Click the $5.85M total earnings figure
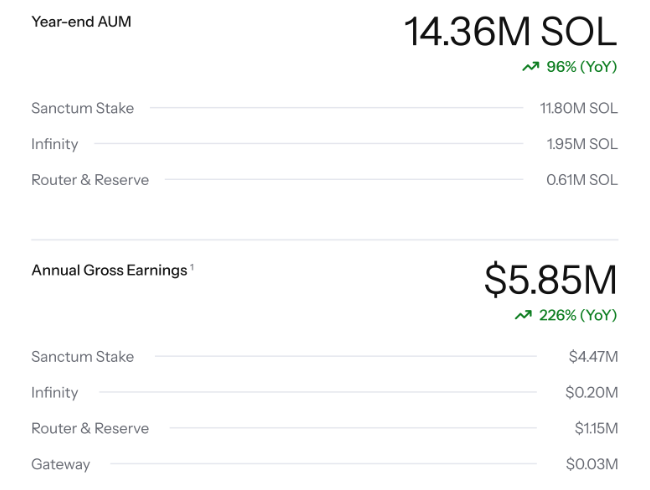This screenshot has height=490, width=650. click(550, 281)
